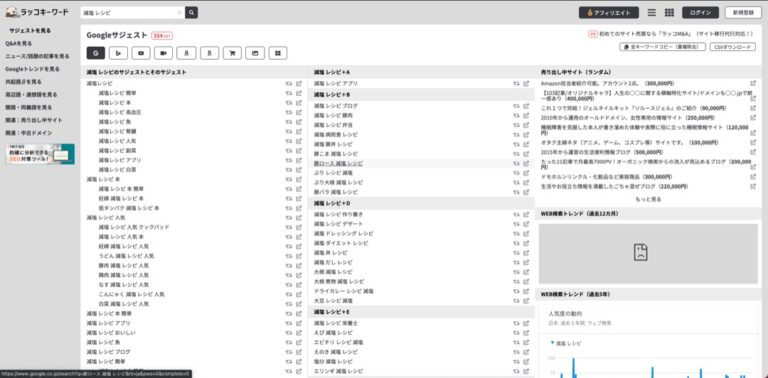Click the four-square grid source icon
This screenshot has height=378, width=768.
tap(278, 53)
